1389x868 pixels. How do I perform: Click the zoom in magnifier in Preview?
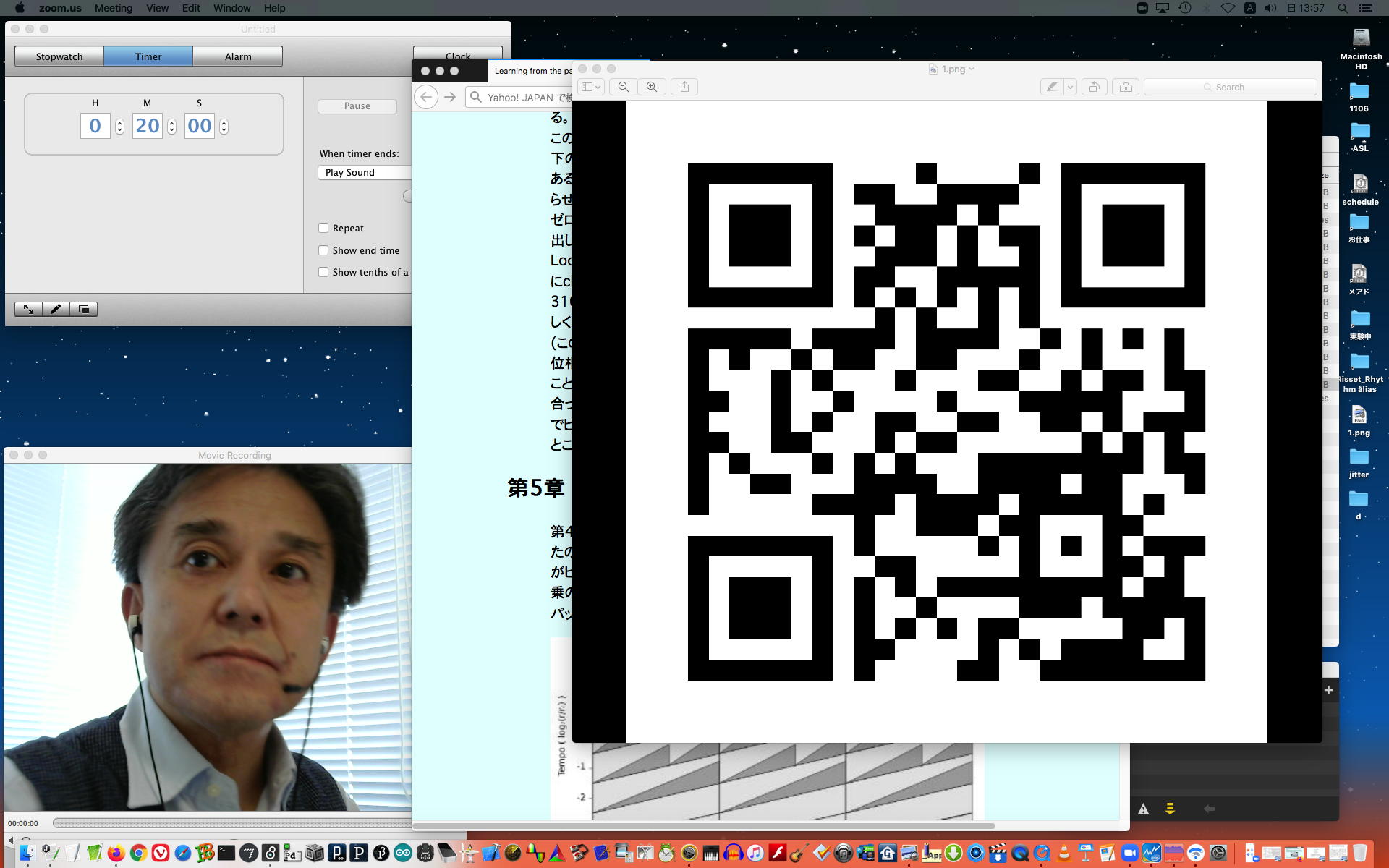(x=652, y=87)
